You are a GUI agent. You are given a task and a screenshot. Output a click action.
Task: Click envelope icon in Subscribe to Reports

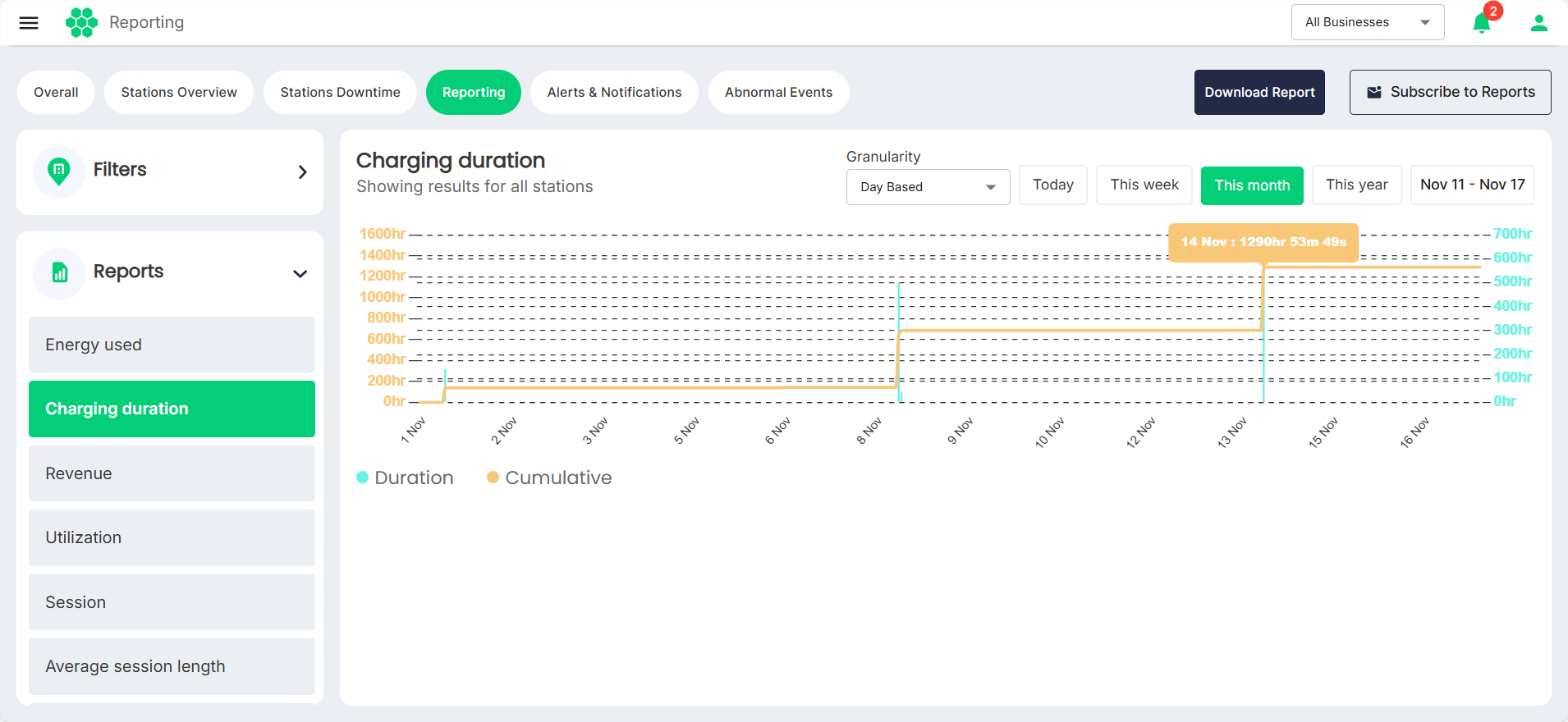click(1374, 92)
